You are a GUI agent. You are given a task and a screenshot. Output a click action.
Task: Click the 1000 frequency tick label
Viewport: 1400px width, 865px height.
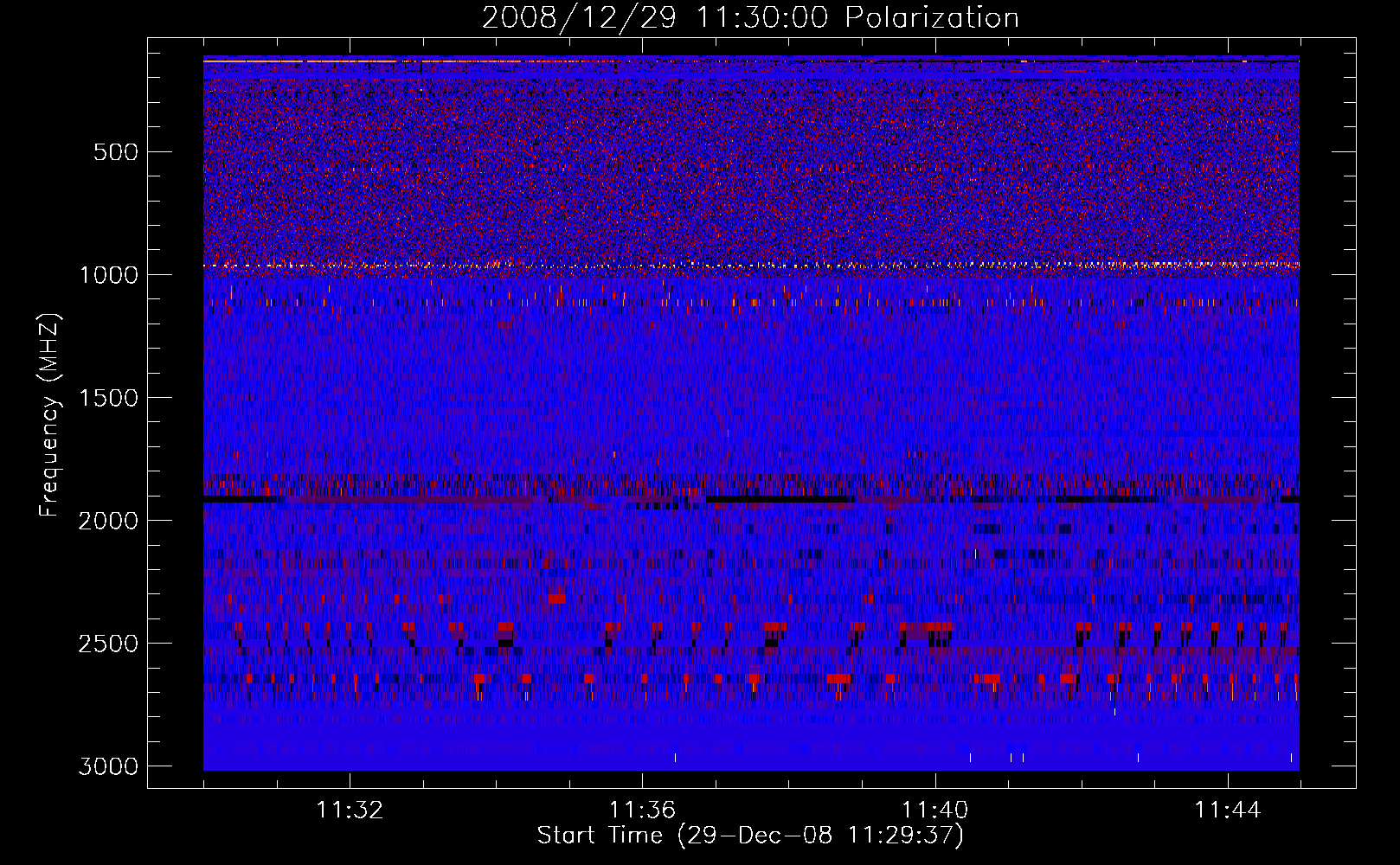coord(108,275)
